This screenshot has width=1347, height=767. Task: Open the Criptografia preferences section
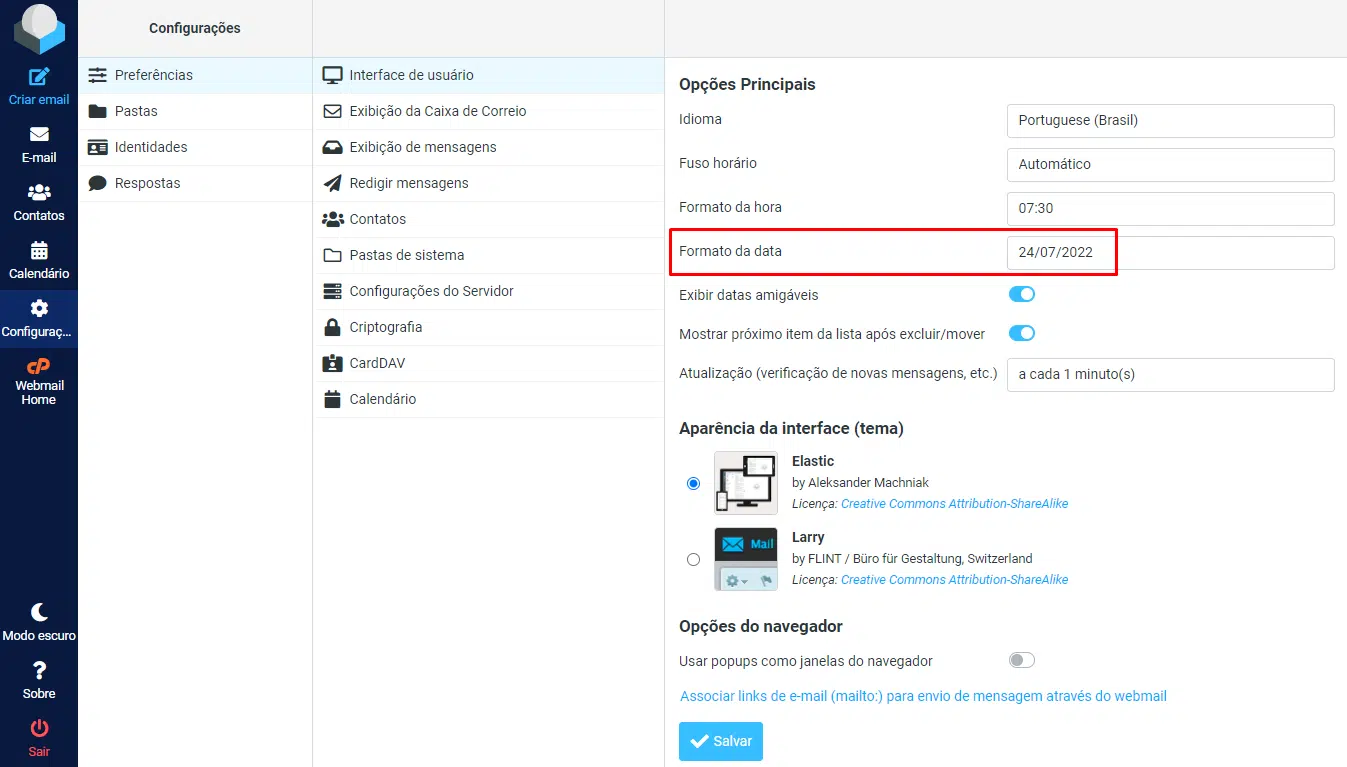385,327
